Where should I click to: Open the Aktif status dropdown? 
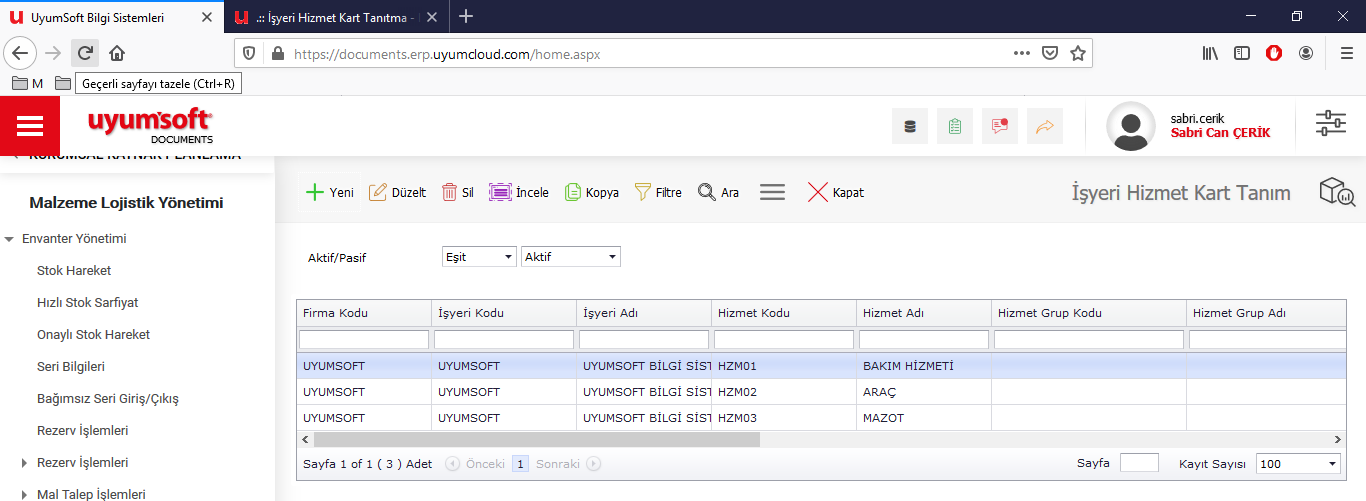[x=570, y=257]
